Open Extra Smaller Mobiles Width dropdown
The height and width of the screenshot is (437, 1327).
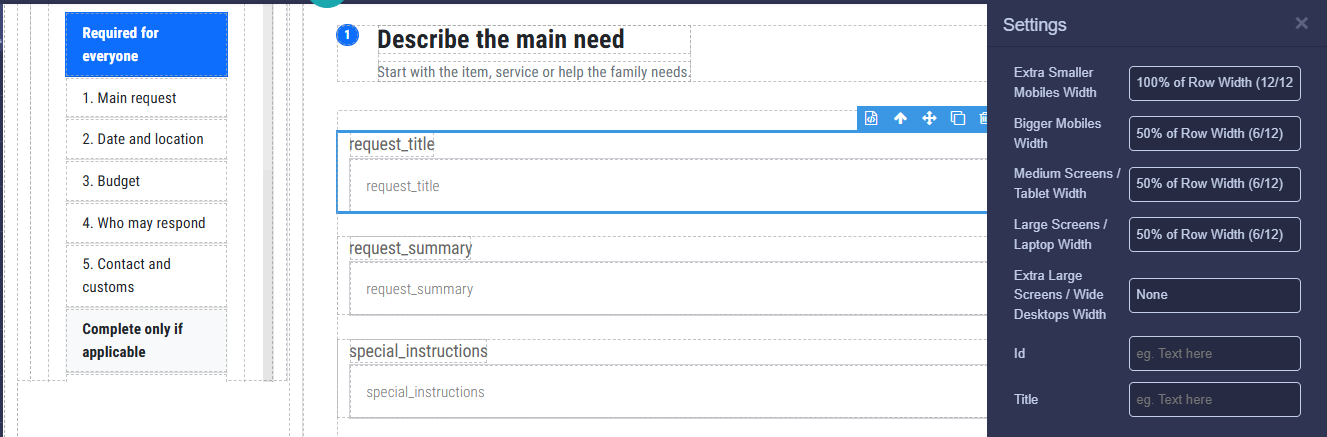tap(1215, 83)
